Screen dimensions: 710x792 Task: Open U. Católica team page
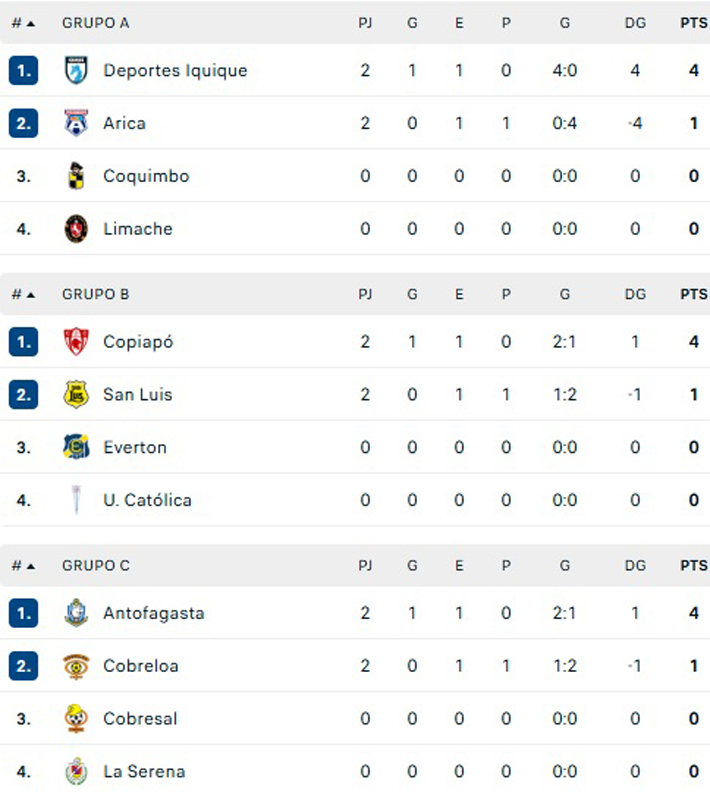[147, 500]
